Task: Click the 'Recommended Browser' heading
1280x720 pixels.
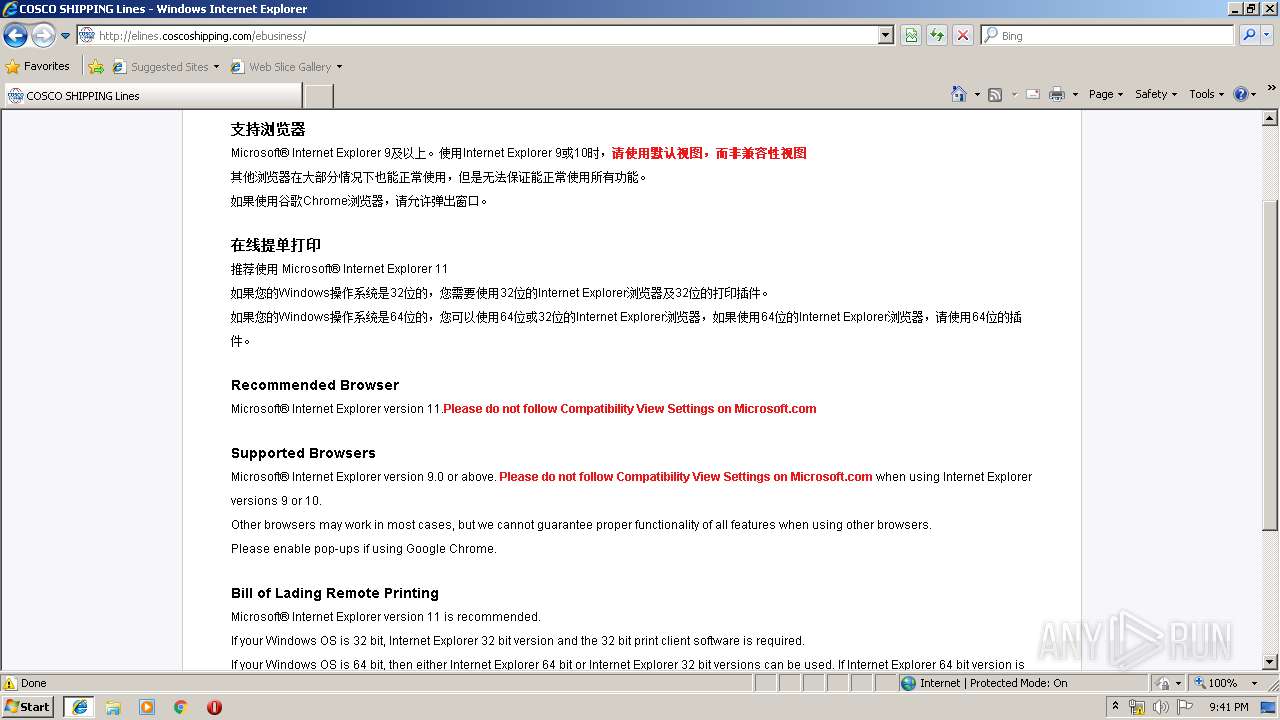Action: point(315,385)
